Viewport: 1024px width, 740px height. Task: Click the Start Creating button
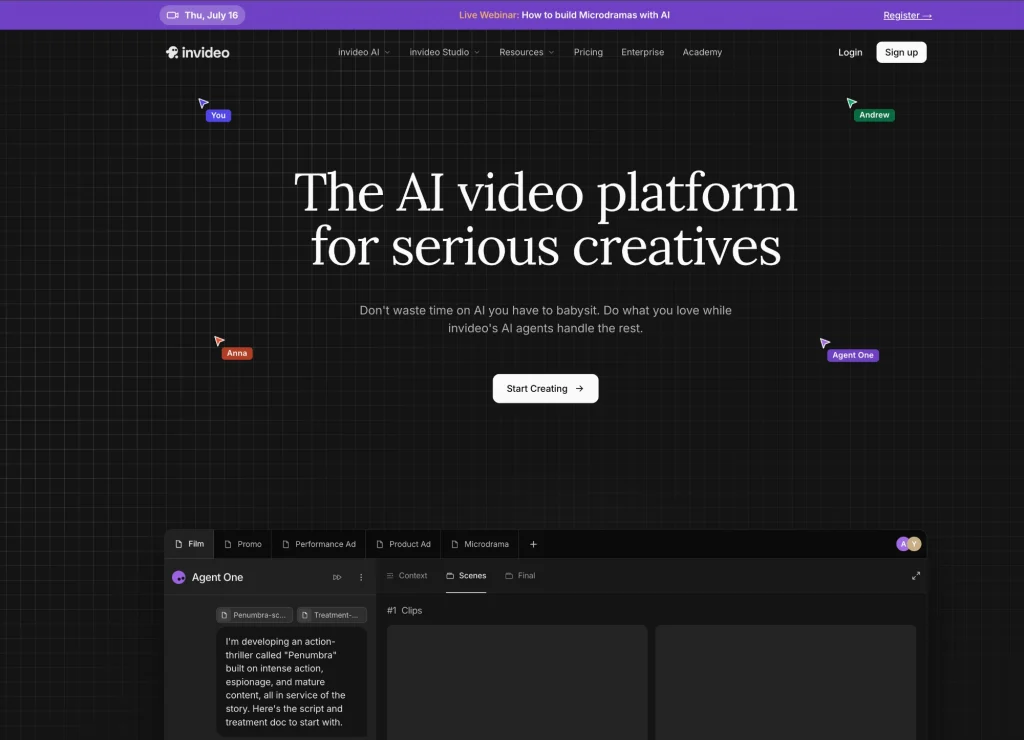click(x=545, y=389)
